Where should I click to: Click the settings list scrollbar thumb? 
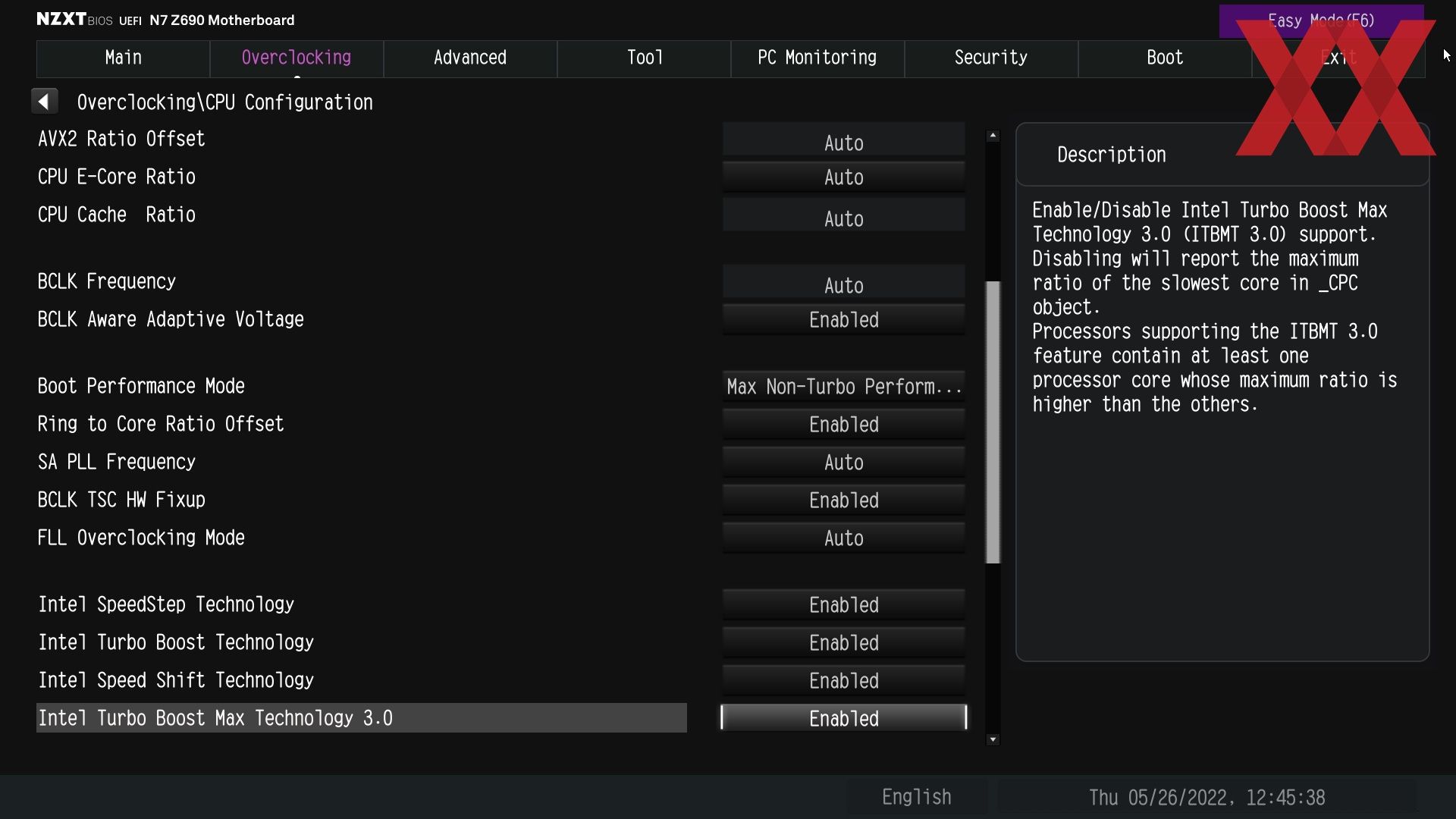coord(993,422)
